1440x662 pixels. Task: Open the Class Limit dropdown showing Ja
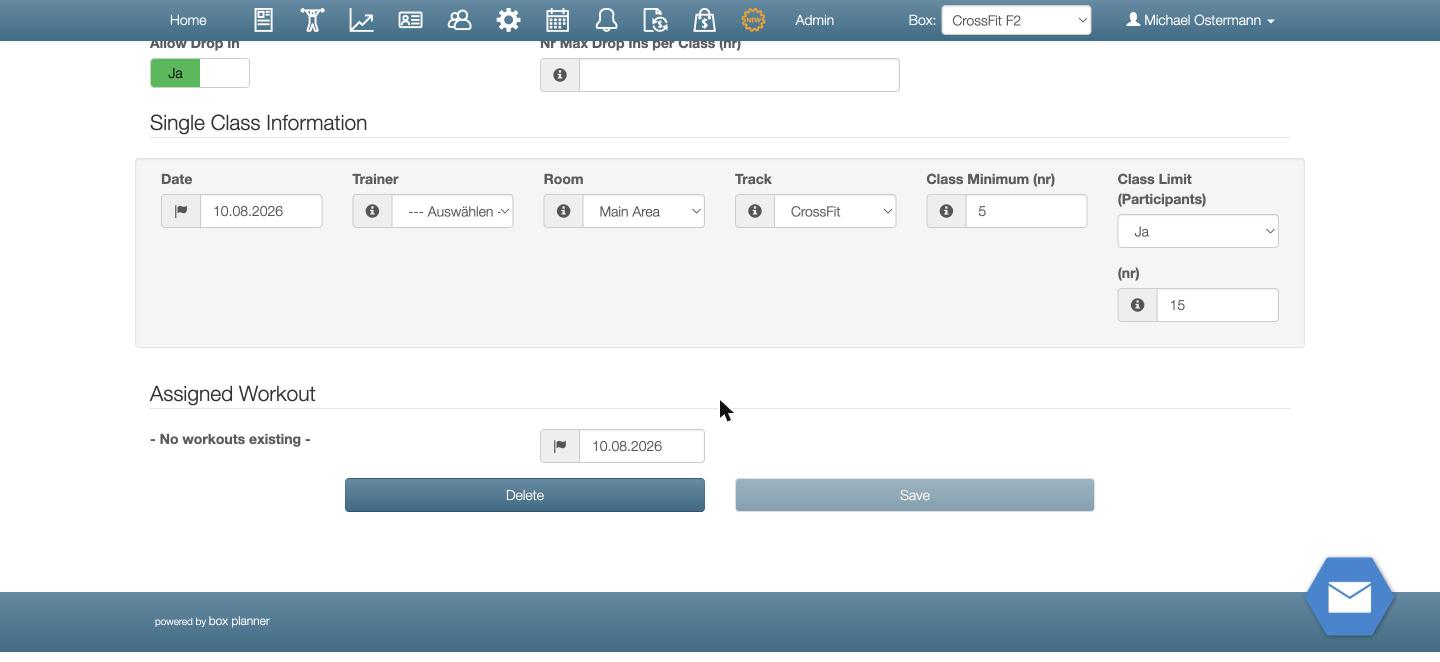[x=1198, y=231]
